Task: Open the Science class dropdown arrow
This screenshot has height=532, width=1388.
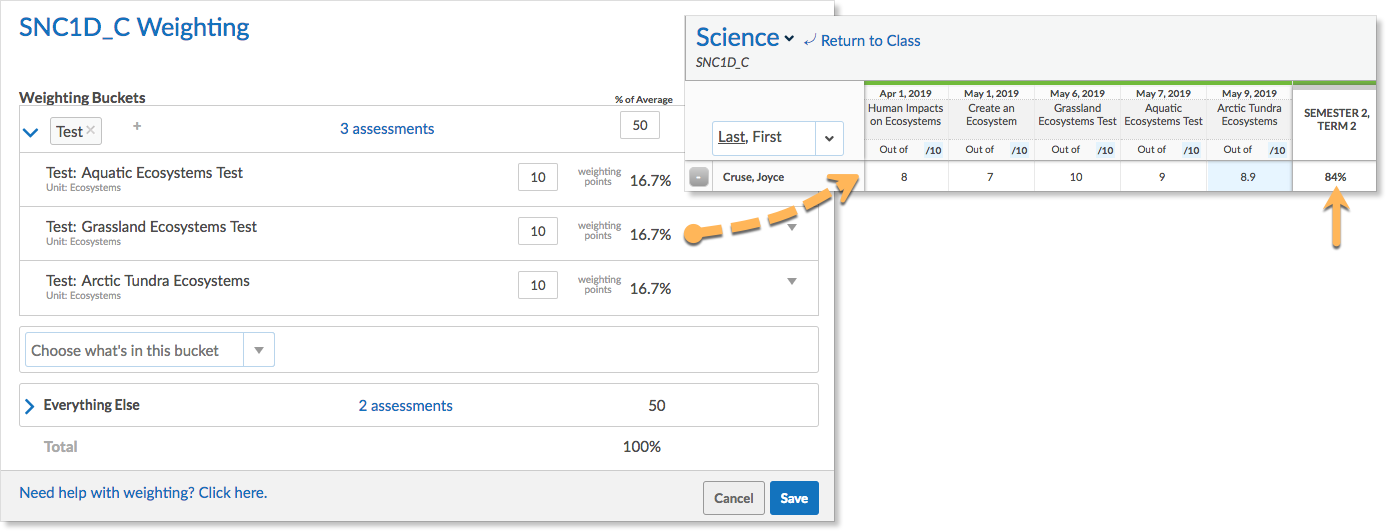Action: [789, 39]
